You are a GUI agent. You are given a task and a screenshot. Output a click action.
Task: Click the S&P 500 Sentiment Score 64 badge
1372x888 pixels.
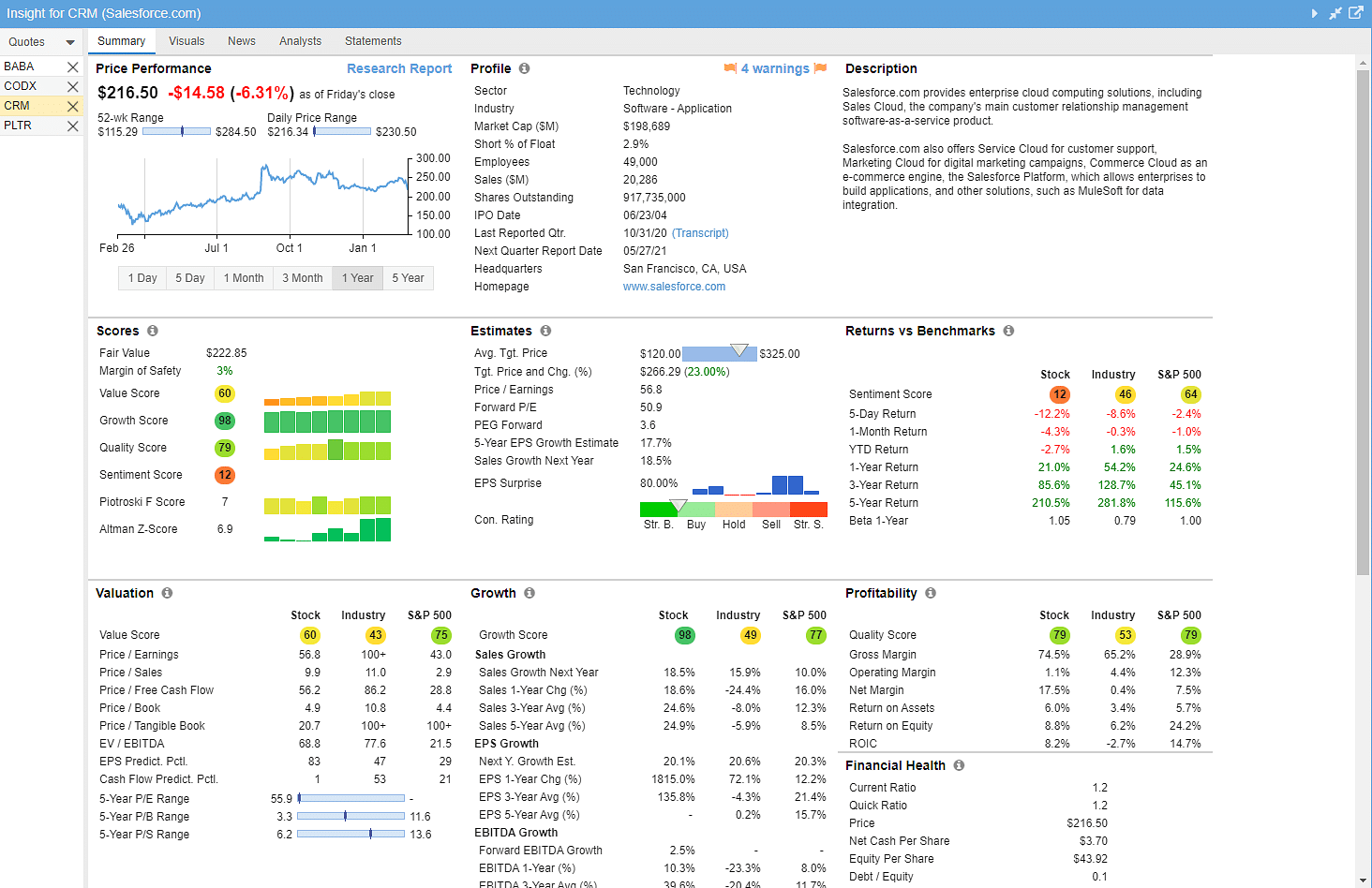point(1191,395)
